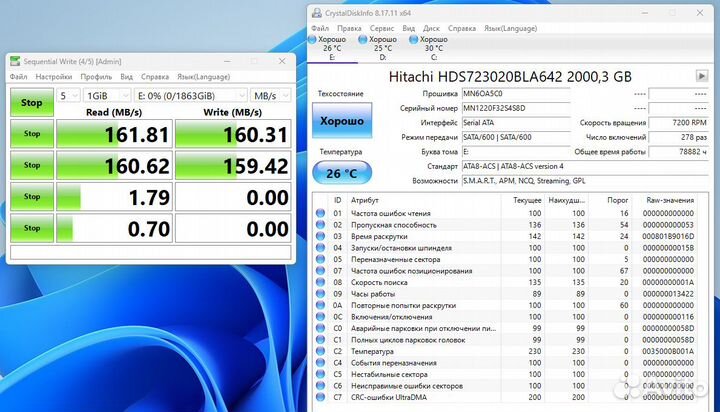
Task: Open Вид menu in CrystalDiskInfo
Action: [x=409, y=28]
